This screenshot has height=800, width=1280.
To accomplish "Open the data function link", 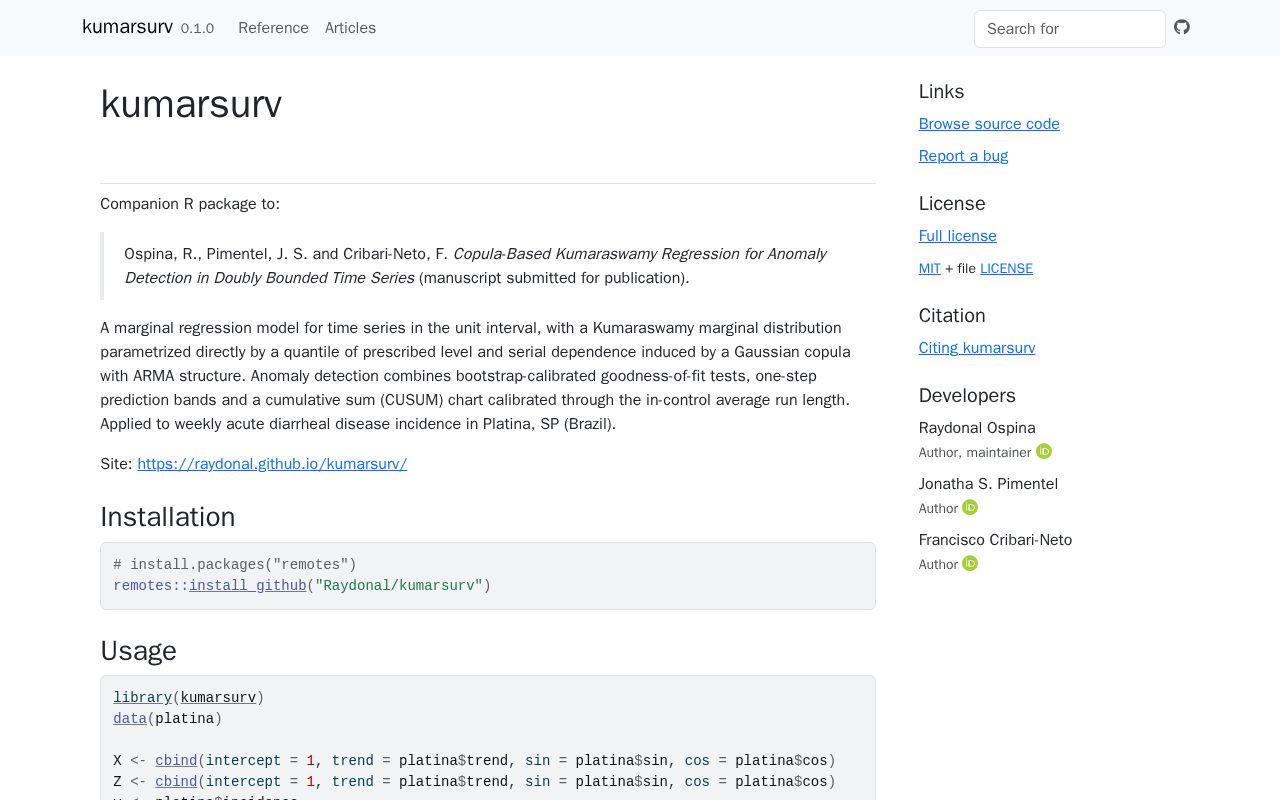I will click(x=130, y=718).
